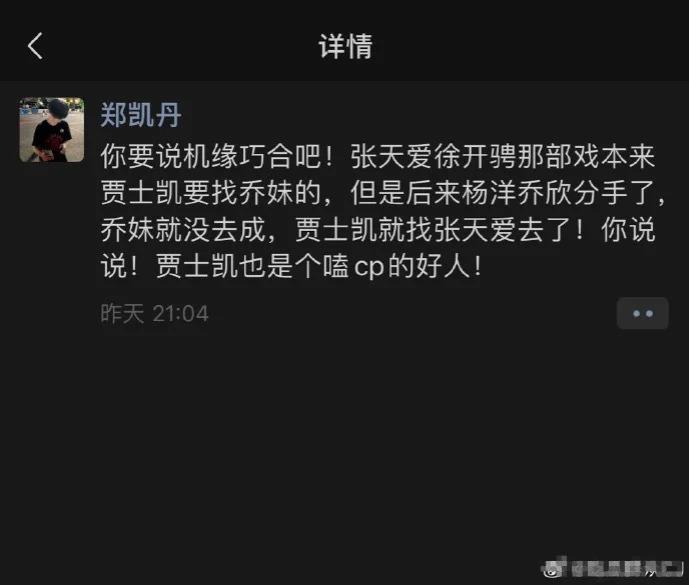This screenshot has height=585, width=689.
Task: Click the phrase 贾士凯就找张天爱去了
Action: (x=433, y=229)
